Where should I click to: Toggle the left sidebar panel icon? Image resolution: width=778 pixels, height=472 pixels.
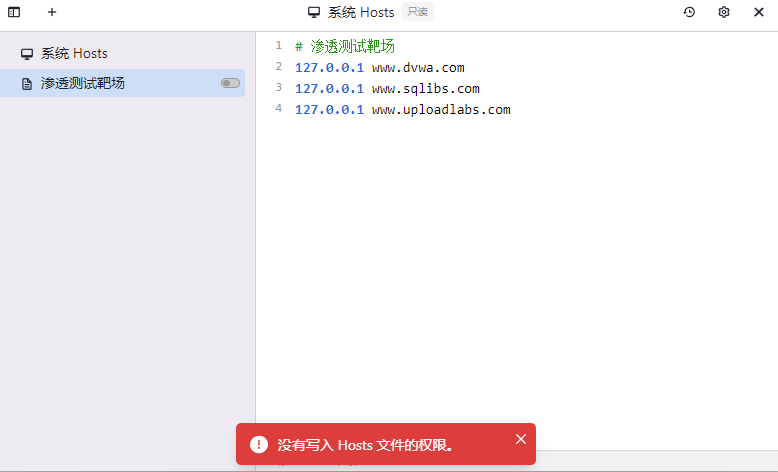14,12
